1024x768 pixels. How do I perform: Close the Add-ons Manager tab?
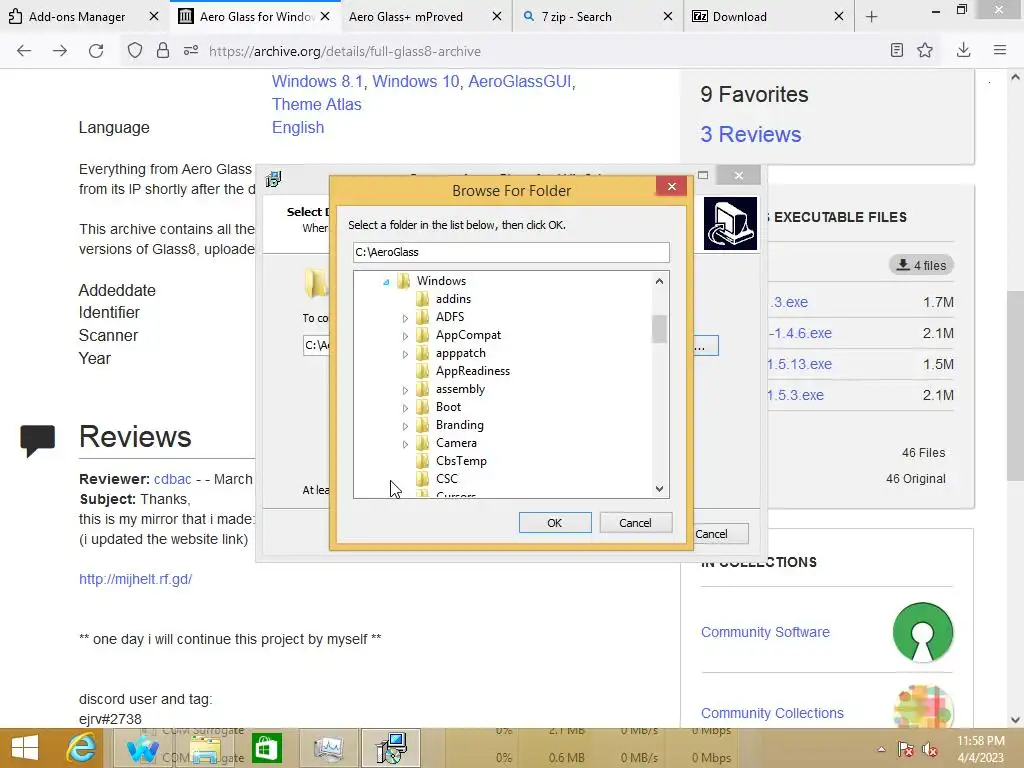point(153,16)
